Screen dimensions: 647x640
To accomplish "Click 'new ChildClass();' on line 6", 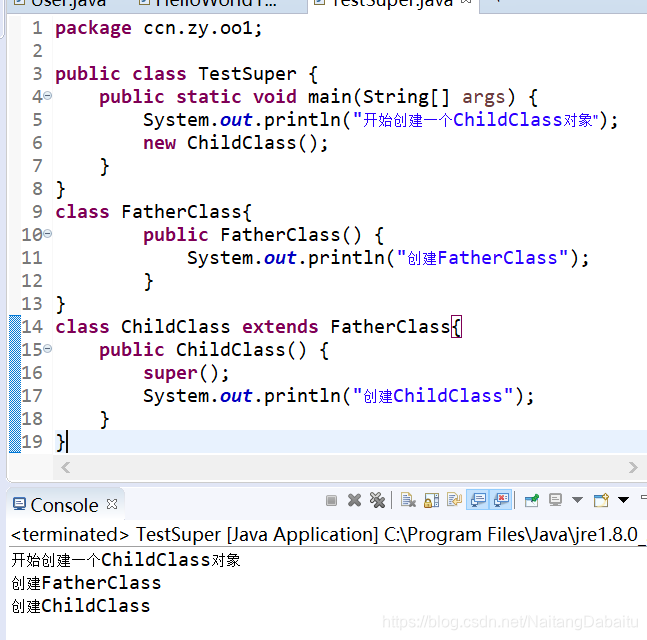I will 236,143.
